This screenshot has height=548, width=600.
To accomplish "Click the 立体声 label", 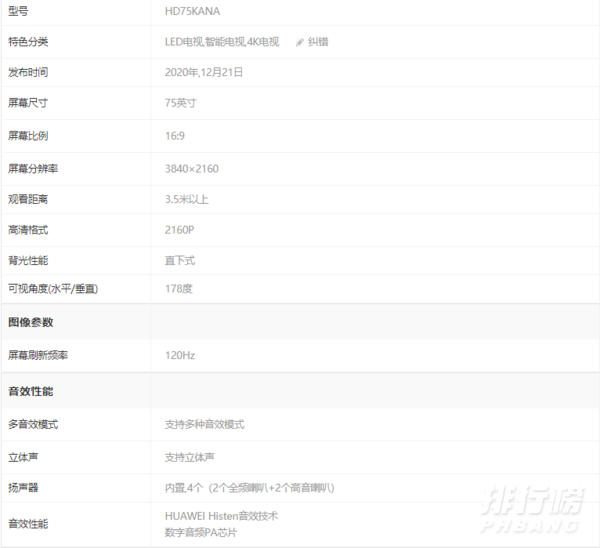I will [23, 457].
